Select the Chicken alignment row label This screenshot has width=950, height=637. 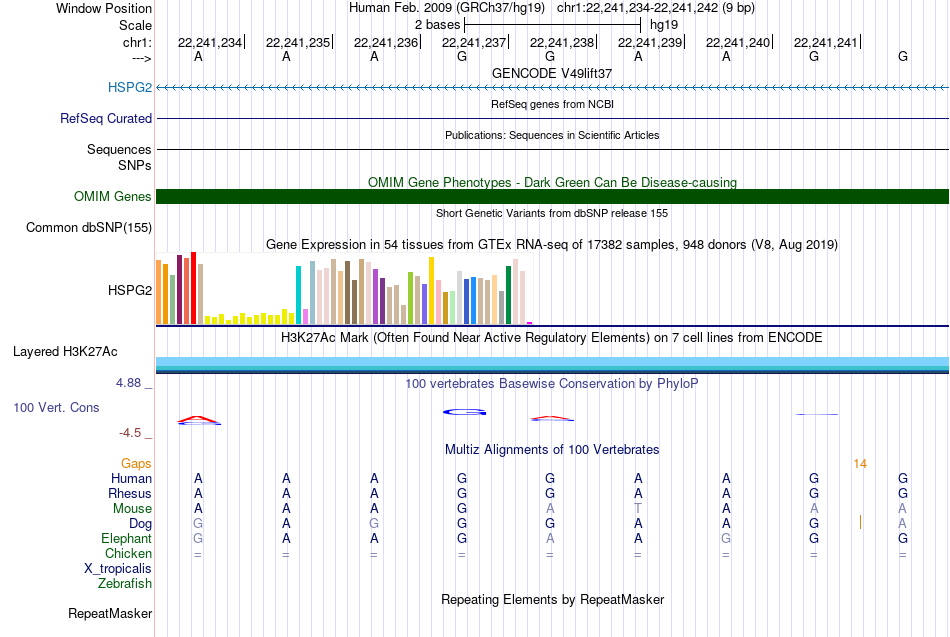tap(128, 553)
